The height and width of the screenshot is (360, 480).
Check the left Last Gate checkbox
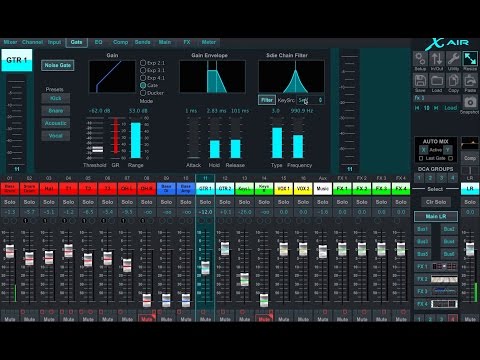click(x=421, y=158)
